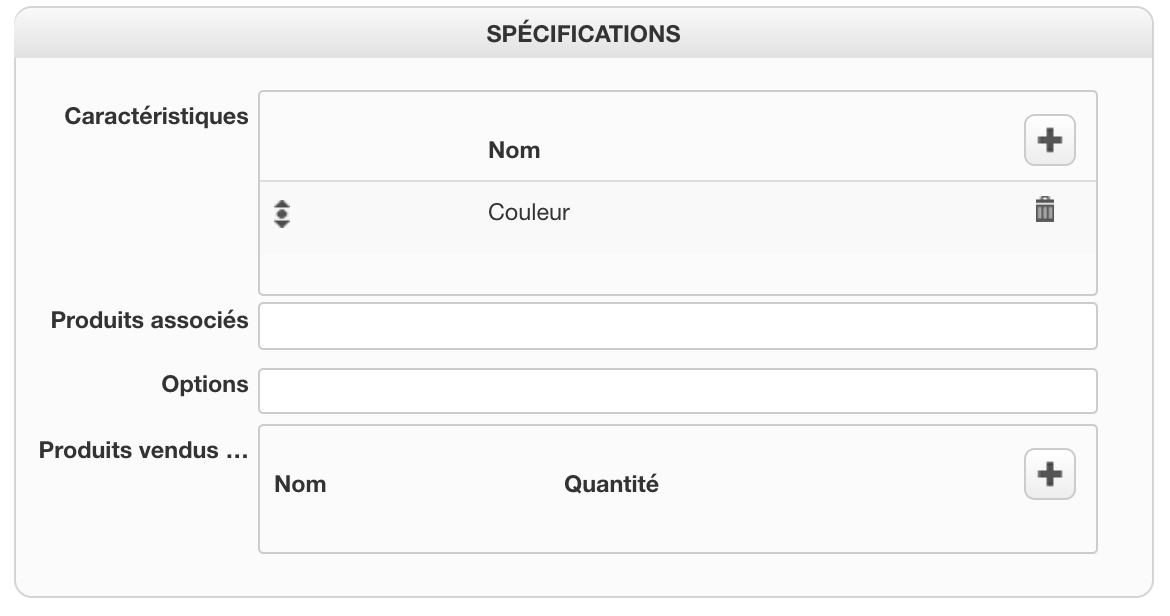Click empty area below the Couleur row
Image resolution: width=1170 pixels, height=616 pixels.
point(677,273)
